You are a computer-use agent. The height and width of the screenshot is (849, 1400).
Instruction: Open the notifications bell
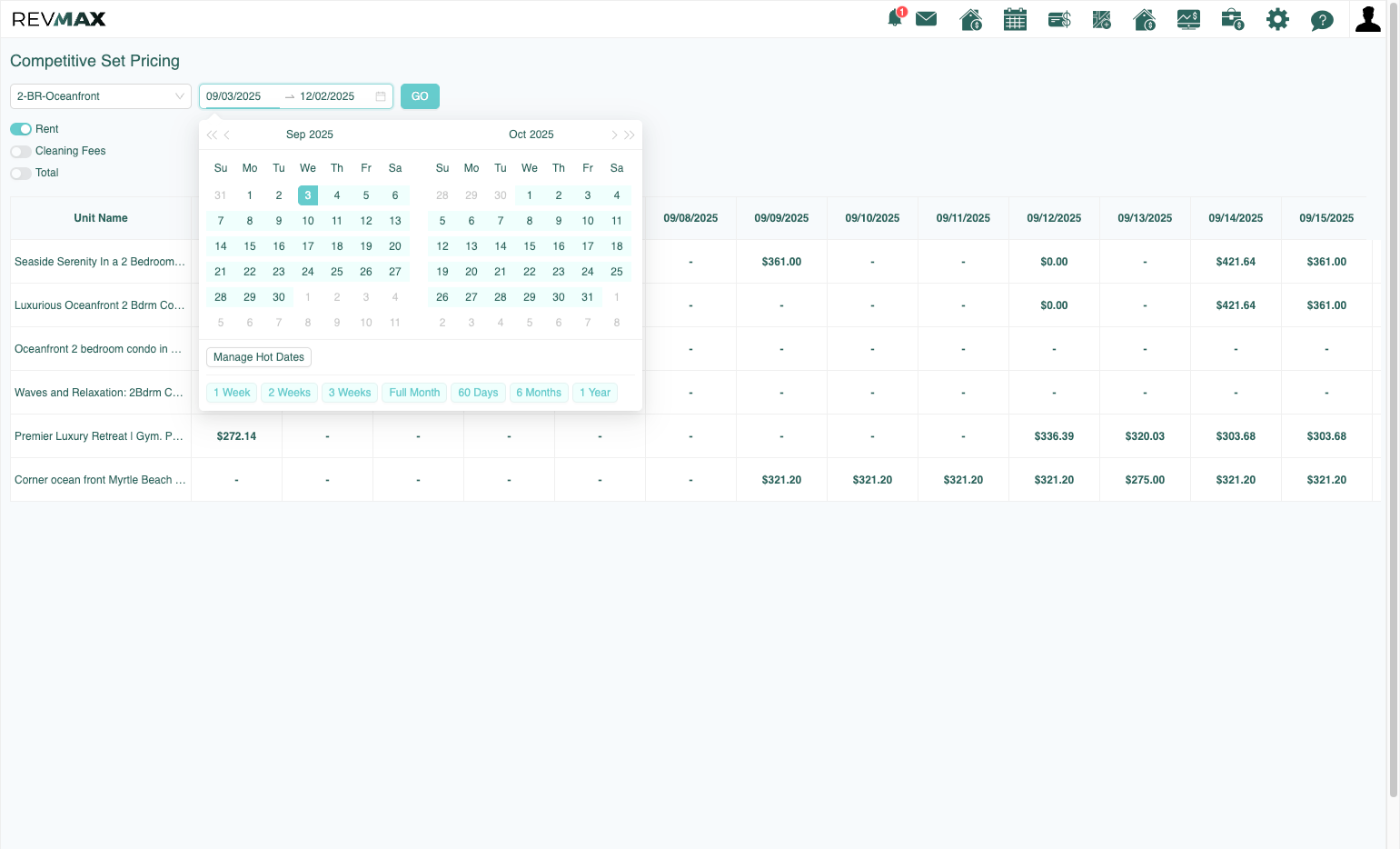pyautogui.click(x=895, y=19)
